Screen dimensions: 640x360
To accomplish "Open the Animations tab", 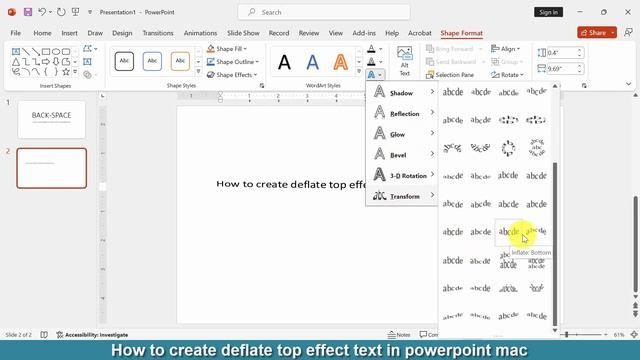I will (200, 33).
